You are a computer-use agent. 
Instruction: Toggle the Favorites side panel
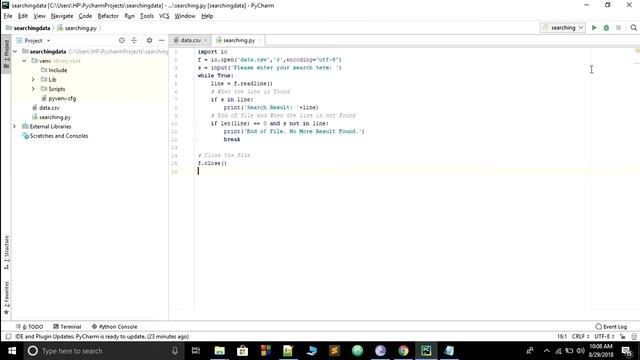point(6,298)
